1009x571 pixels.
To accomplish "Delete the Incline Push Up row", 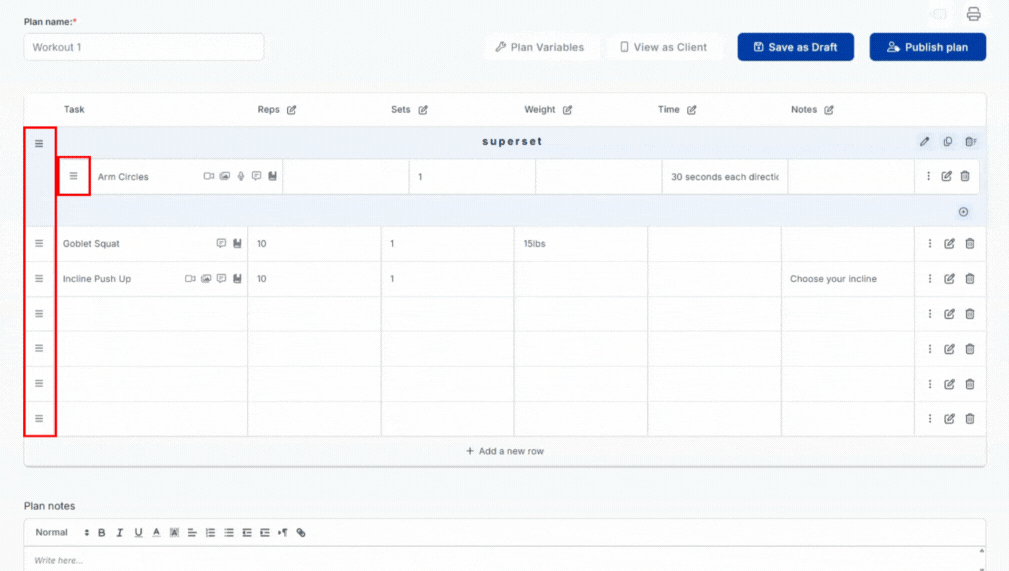I will [x=970, y=279].
